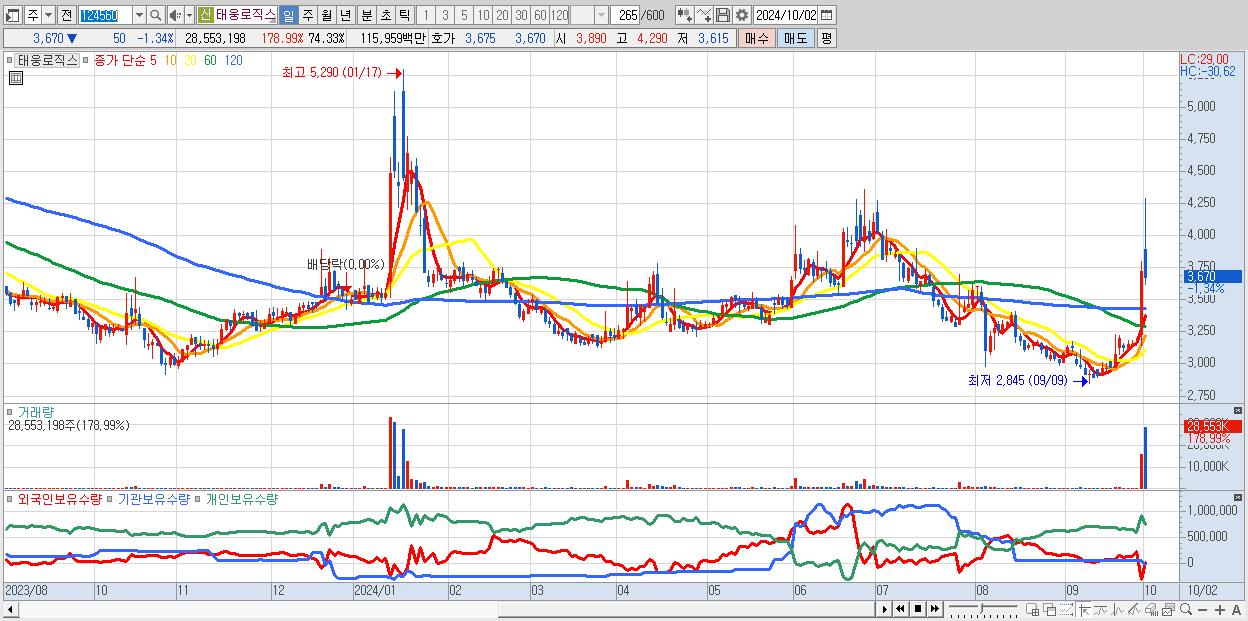Viewport: 1248px width, 621px height.
Task: Click the 20-day moving average legend
Action: click(190, 60)
